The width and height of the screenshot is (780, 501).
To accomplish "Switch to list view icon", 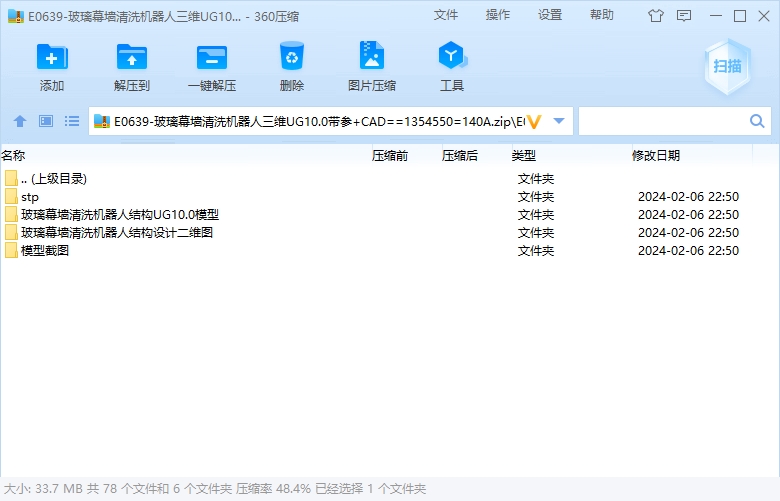I will coord(72,121).
